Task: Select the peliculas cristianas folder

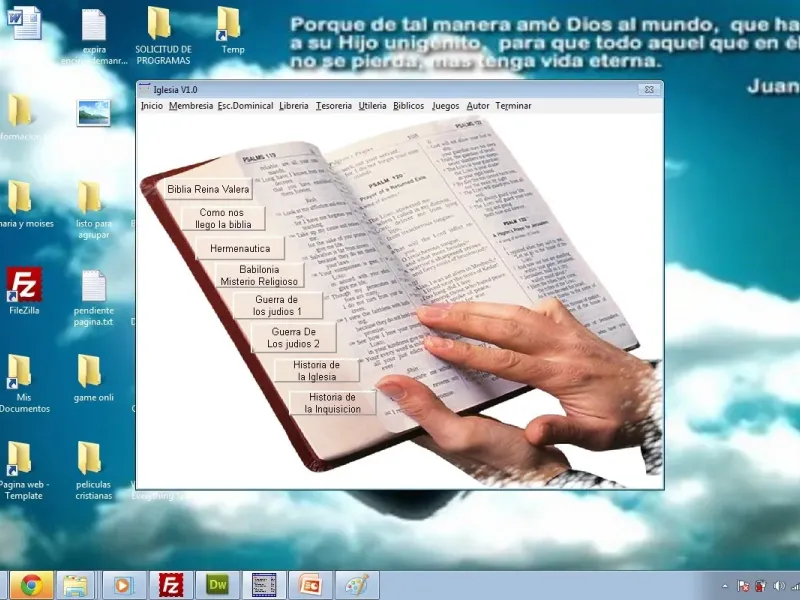Action: tap(93, 470)
